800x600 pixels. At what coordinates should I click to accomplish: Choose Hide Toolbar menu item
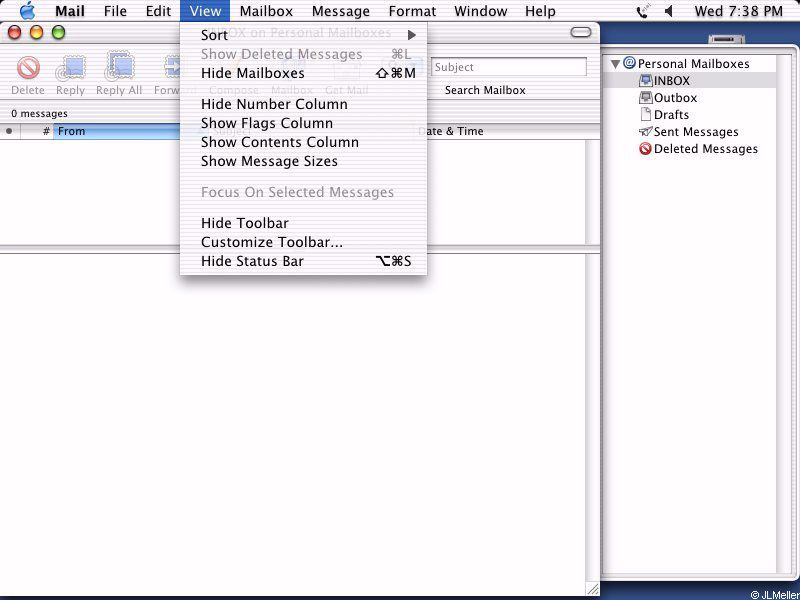[304, 223]
